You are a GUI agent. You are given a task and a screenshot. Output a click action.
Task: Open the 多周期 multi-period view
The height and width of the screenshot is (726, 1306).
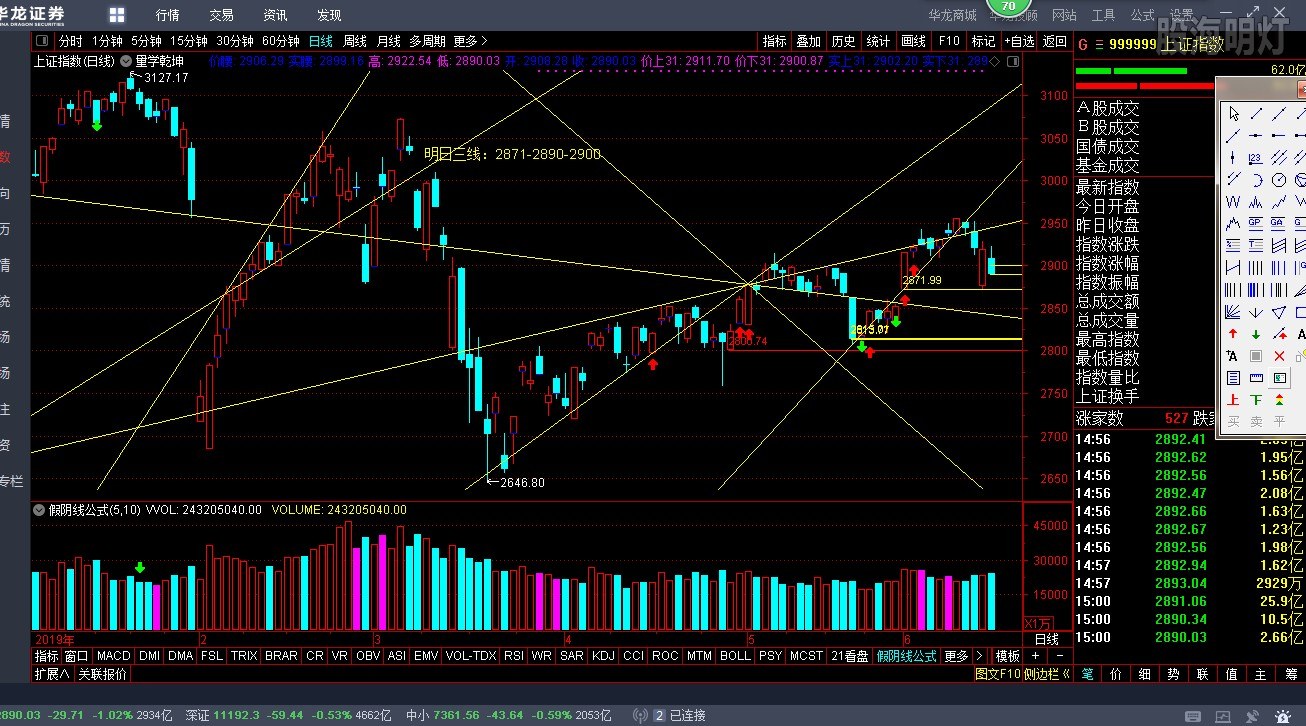pos(427,41)
